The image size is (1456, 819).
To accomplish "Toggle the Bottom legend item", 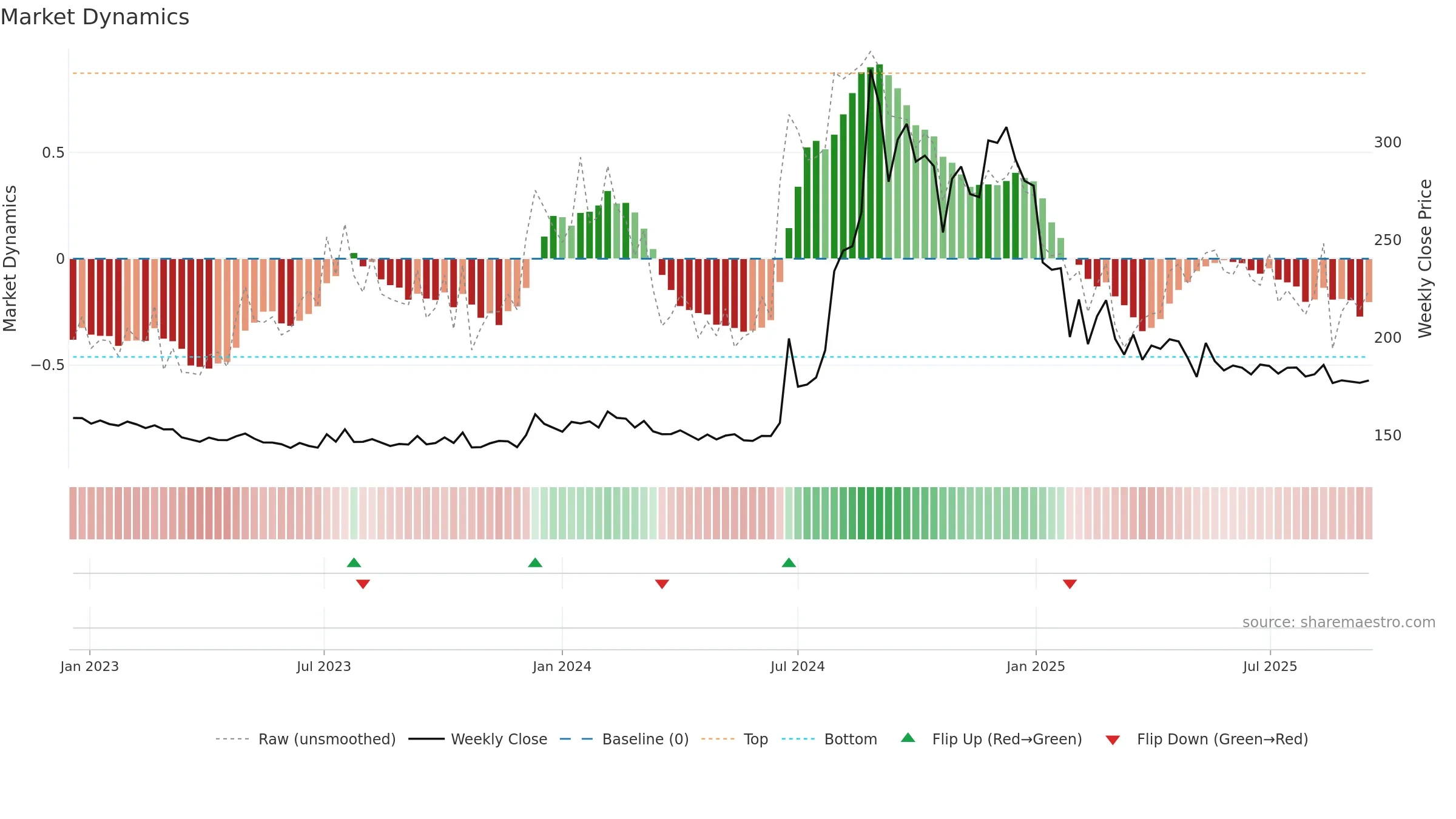I will click(x=829, y=739).
